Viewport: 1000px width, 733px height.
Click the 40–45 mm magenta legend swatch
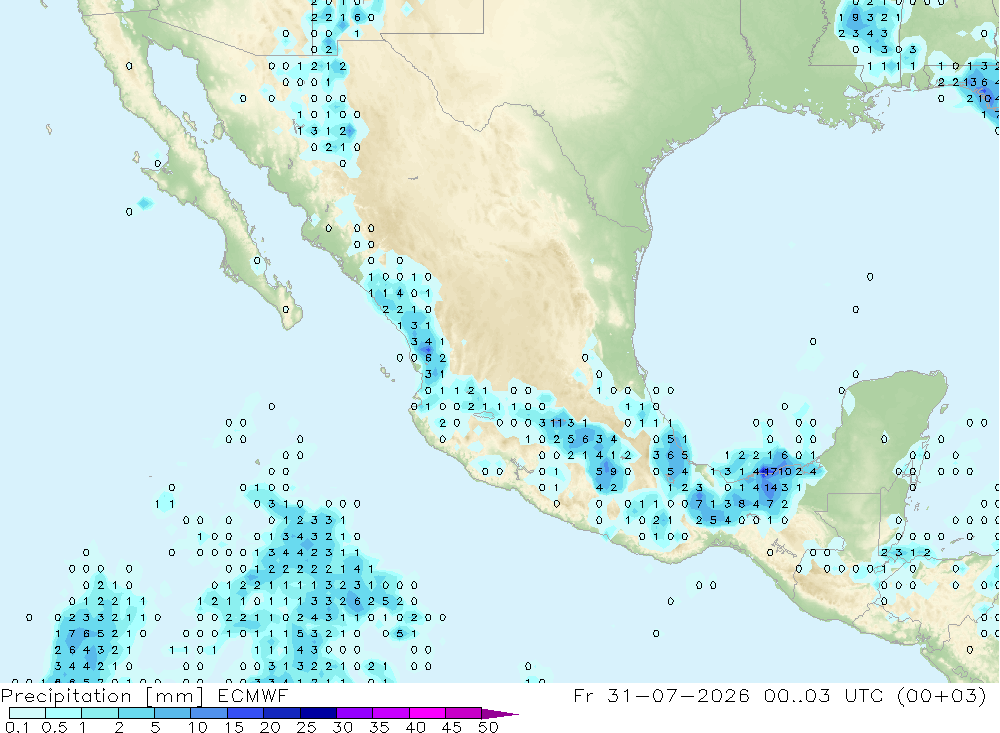427,713
